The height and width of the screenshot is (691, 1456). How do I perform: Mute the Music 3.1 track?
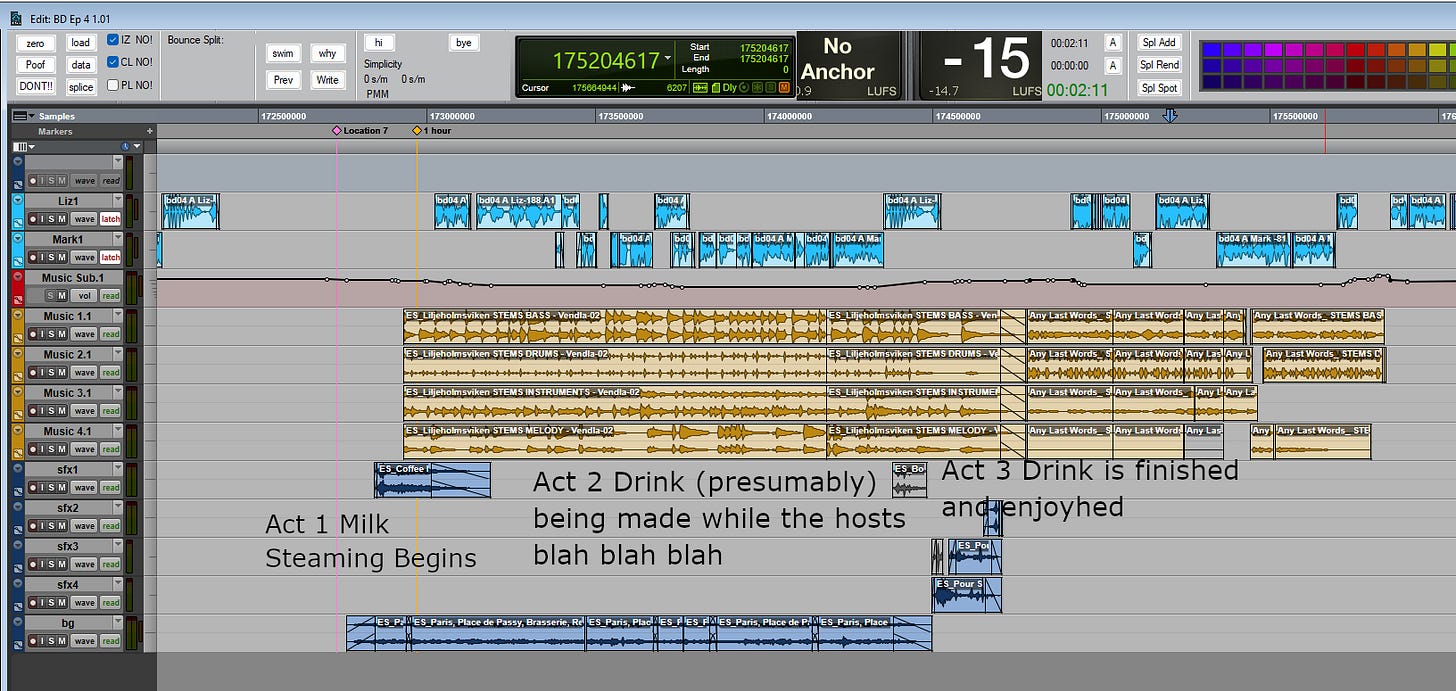62,411
